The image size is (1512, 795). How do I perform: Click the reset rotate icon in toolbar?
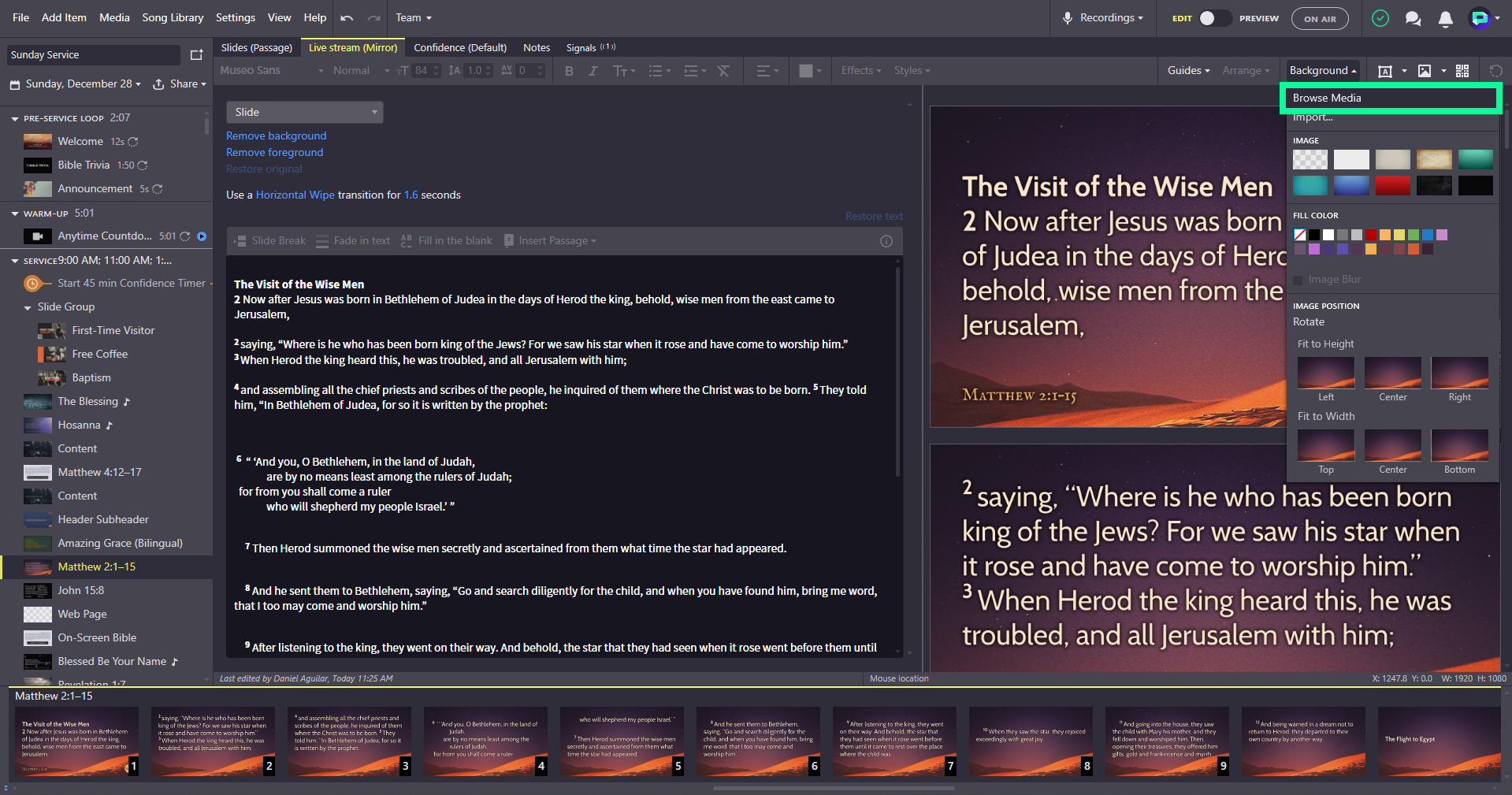[x=1495, y=71]
